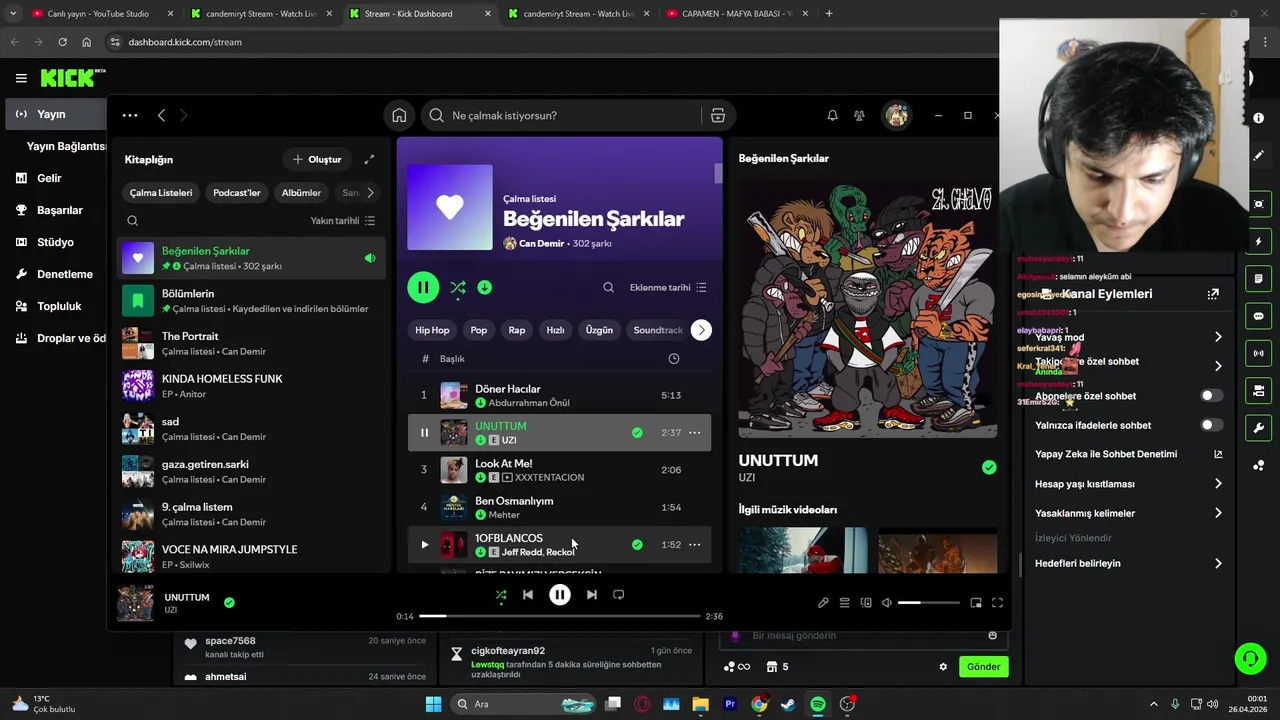The height and width of the screenshot is (720, 1280).
Task: Seek on the song progress bar
Action: [x=561, y=616]
